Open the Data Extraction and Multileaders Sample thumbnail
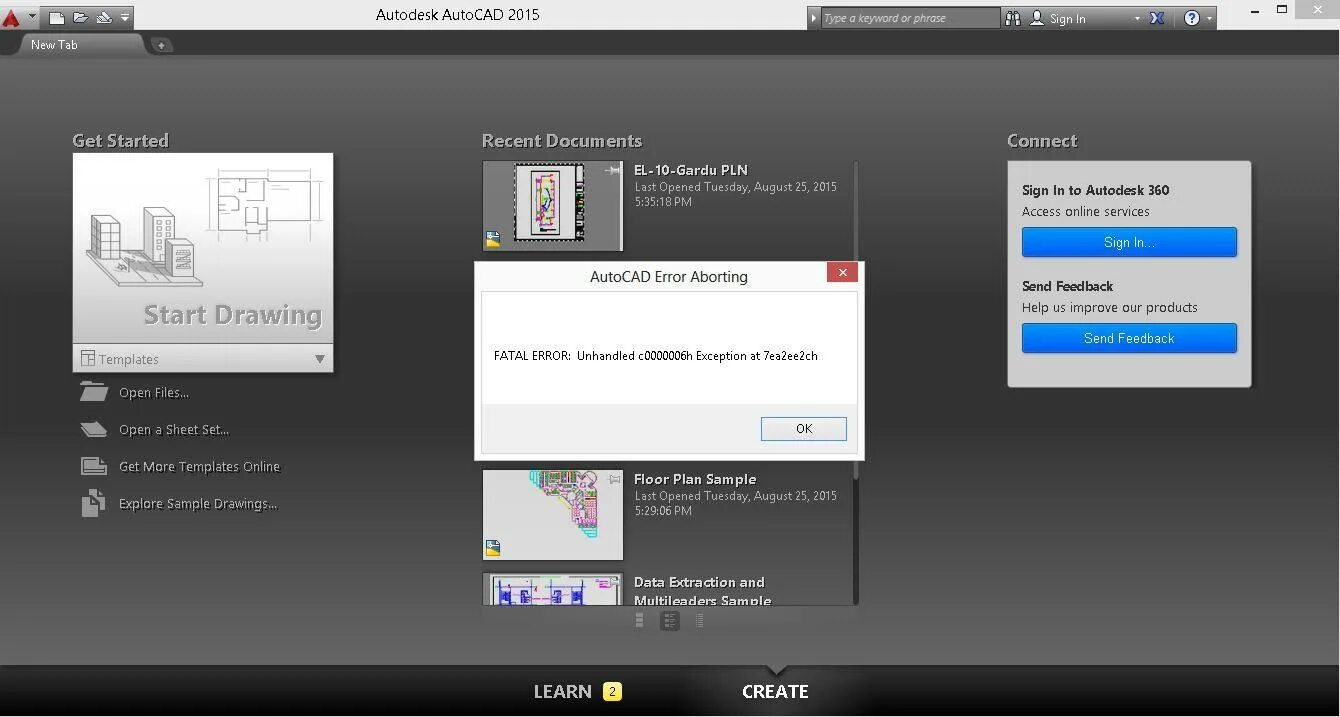This screenshot has width=1340, height=717. (x=552, y=589)
